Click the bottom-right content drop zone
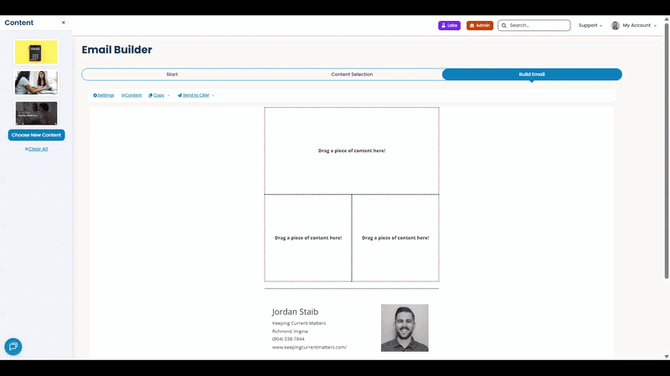 coord(395,238)
